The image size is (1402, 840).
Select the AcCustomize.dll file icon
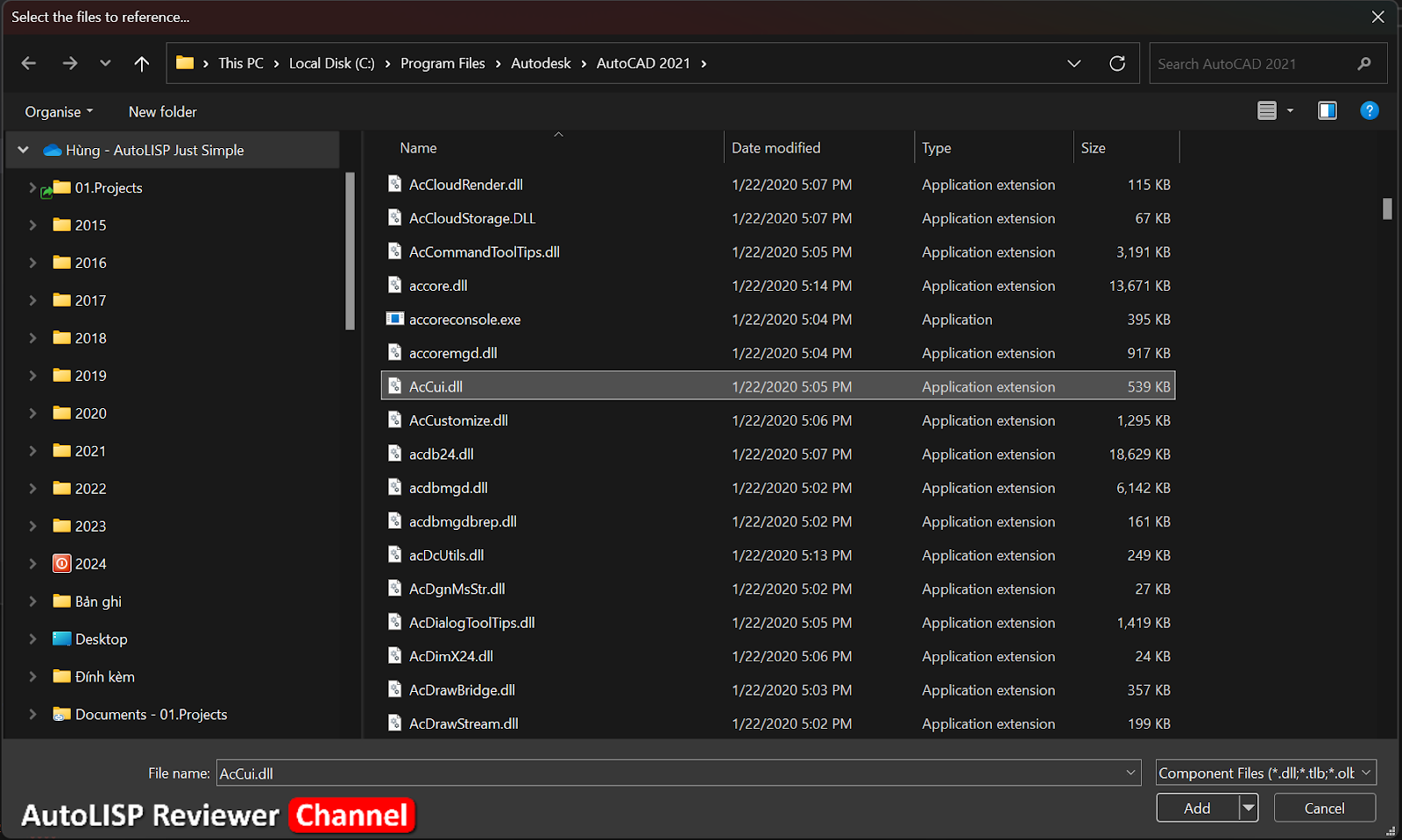(x=395, y=420)
